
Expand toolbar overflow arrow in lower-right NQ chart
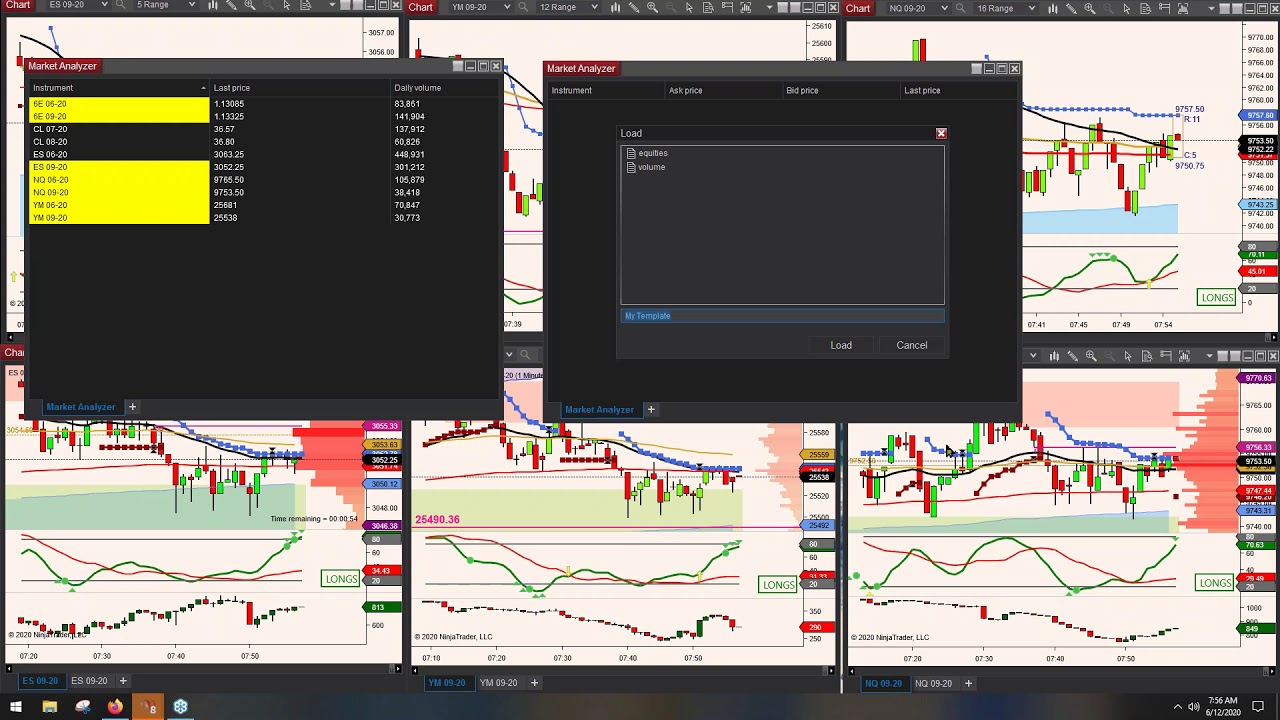tap(1210, 356)
